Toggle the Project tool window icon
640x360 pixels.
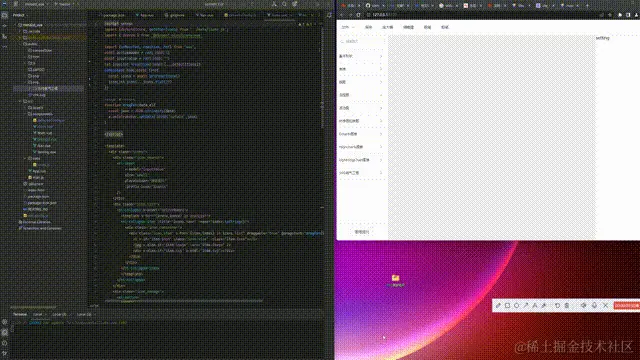pos(4,15)
